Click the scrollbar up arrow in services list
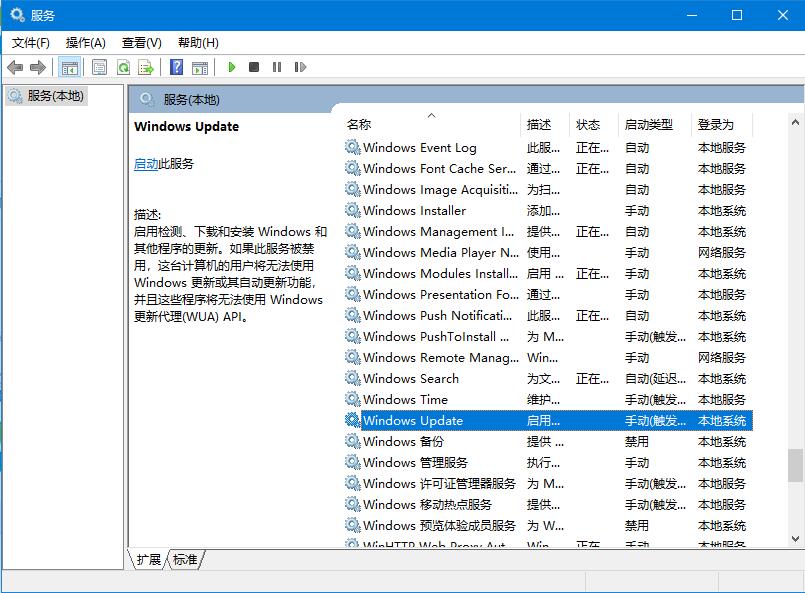The image size is (805, 593). pyautogui.click(x=795, y=122)
